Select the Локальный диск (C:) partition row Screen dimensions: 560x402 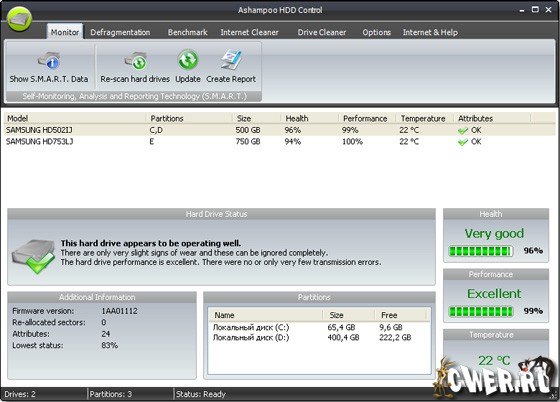pyautogui.click(x=319, y=327)
